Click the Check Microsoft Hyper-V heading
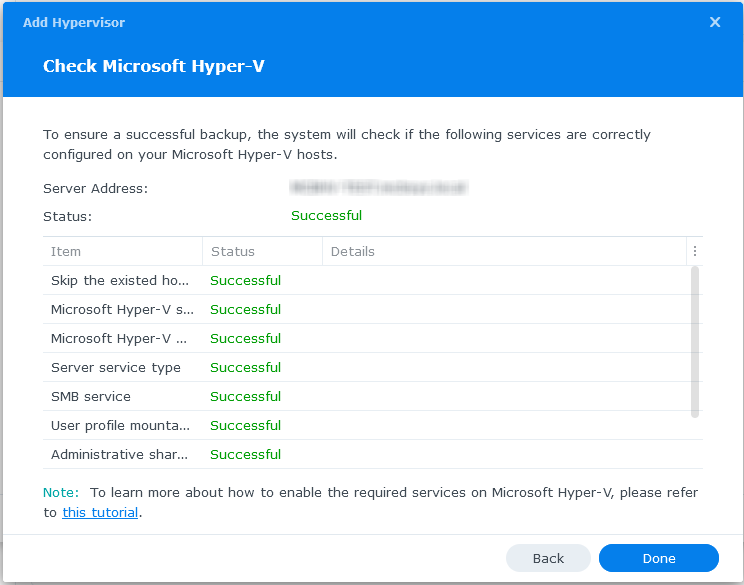 pos(154,66)
